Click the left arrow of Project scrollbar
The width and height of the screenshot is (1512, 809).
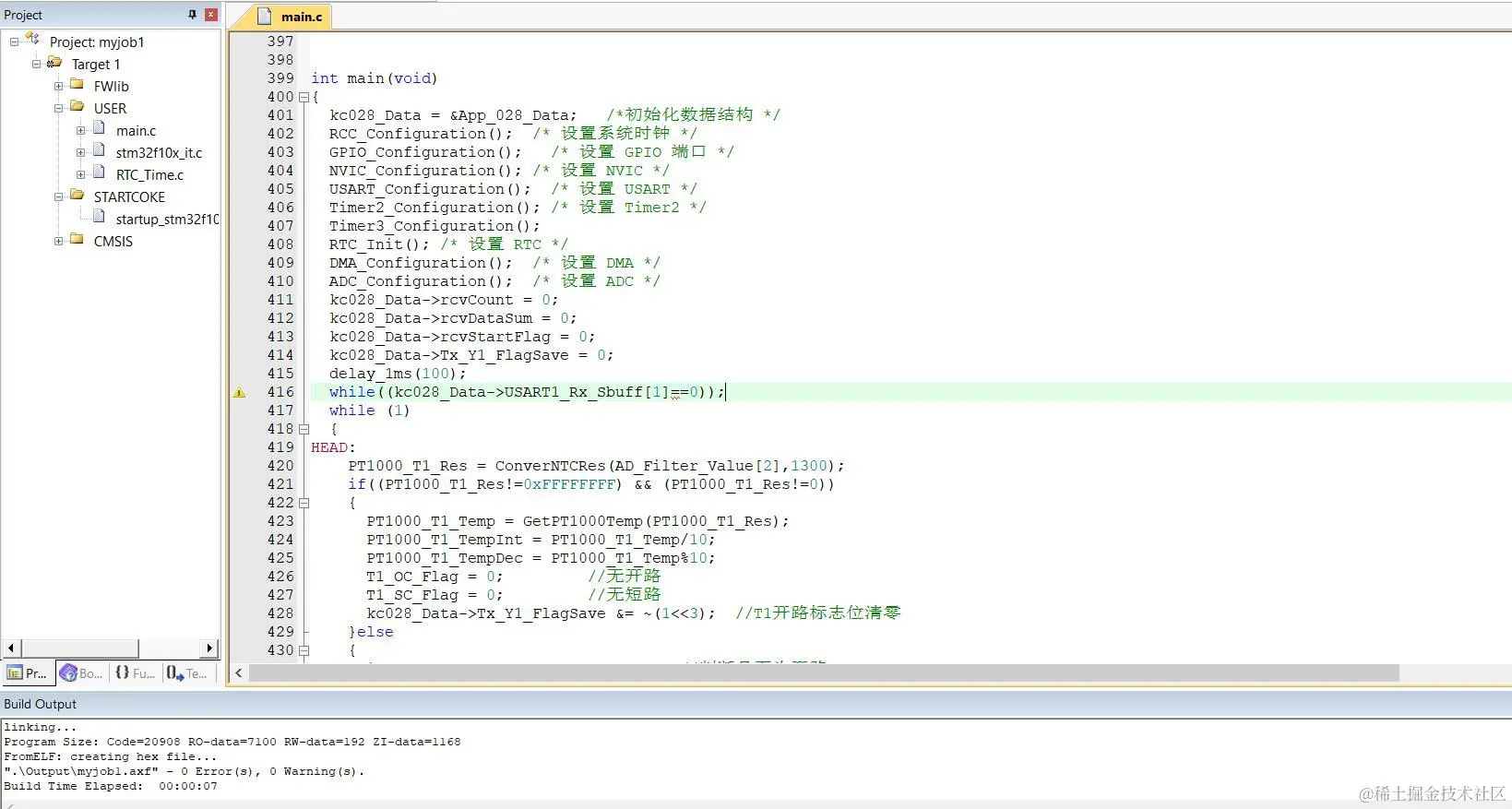(x=11, y=648)
